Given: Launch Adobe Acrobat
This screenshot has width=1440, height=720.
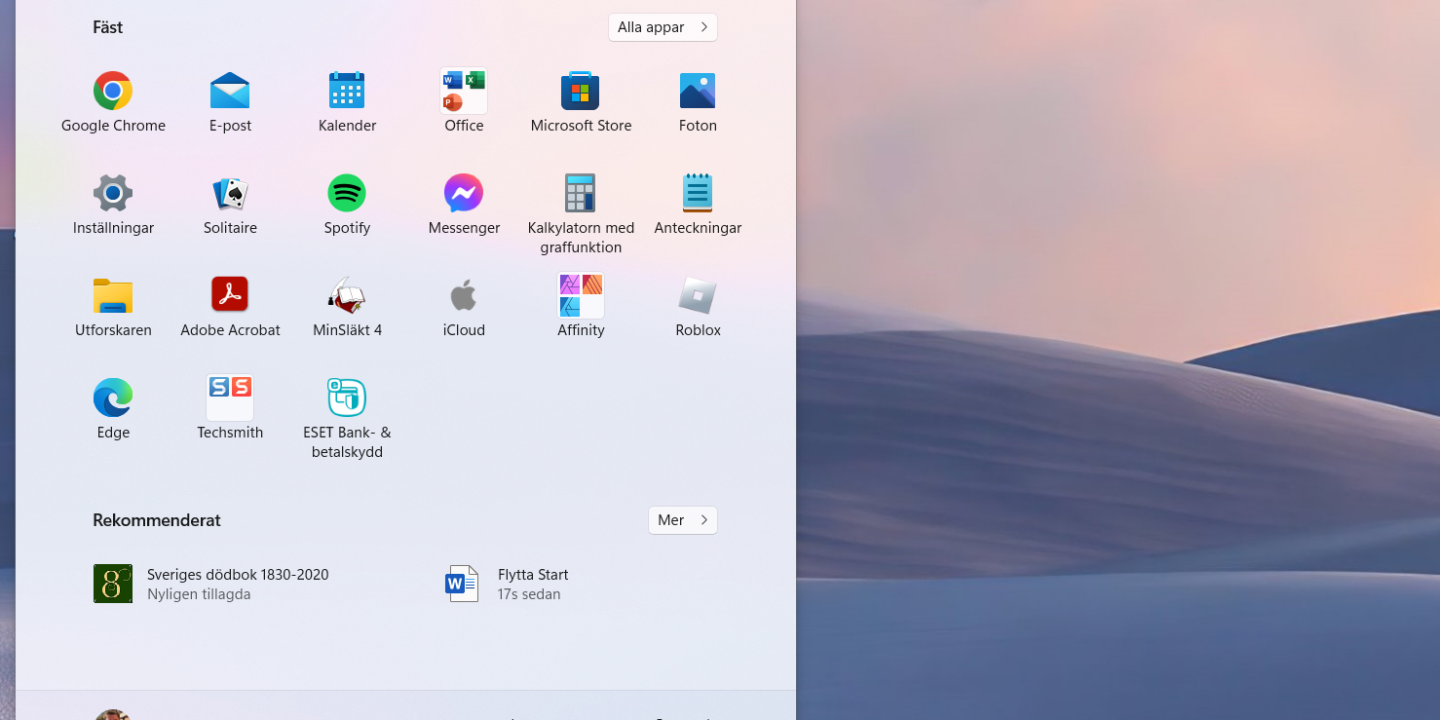Looking at the screenshot, I should pyautogui.click(x=230, y=306).
